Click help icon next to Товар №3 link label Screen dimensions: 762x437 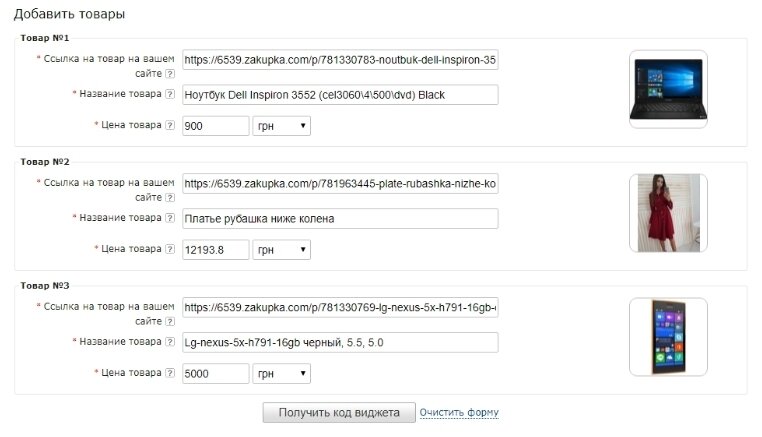coord(170,322)
